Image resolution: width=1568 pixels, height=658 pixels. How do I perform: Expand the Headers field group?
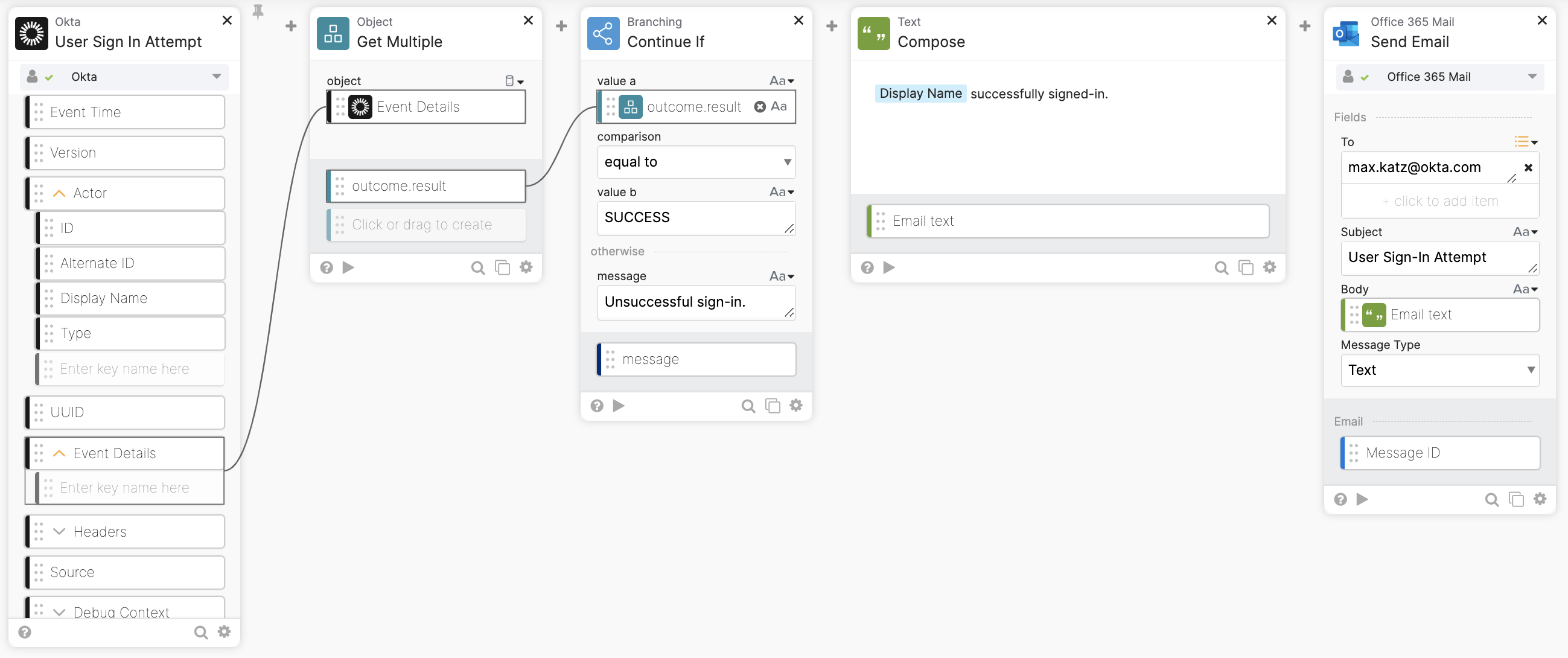59,531
